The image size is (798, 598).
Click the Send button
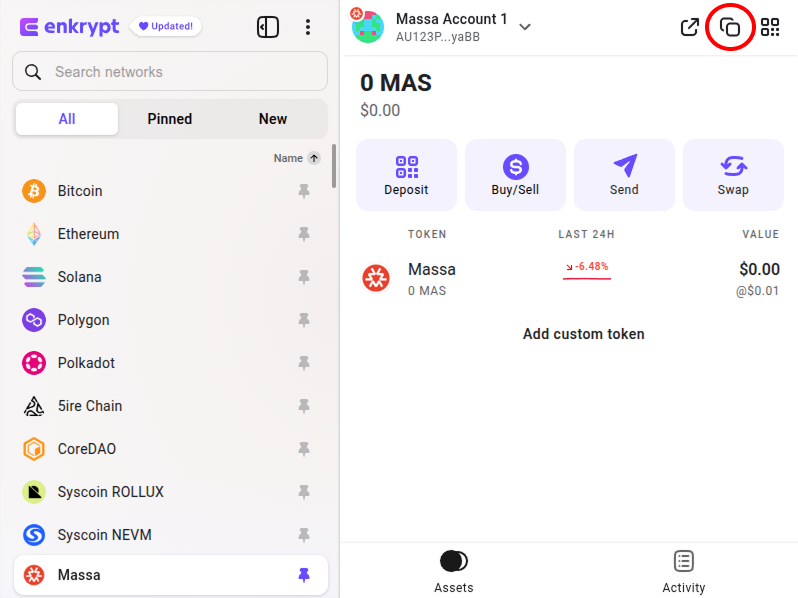(x=624, y=175)
